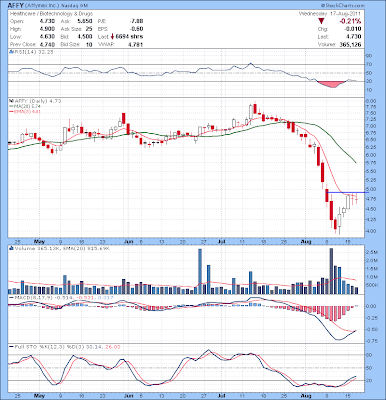Viewport: 386px width, 400px height.
Task: Click the EPS value -0.60
Action: pos(136,29)
